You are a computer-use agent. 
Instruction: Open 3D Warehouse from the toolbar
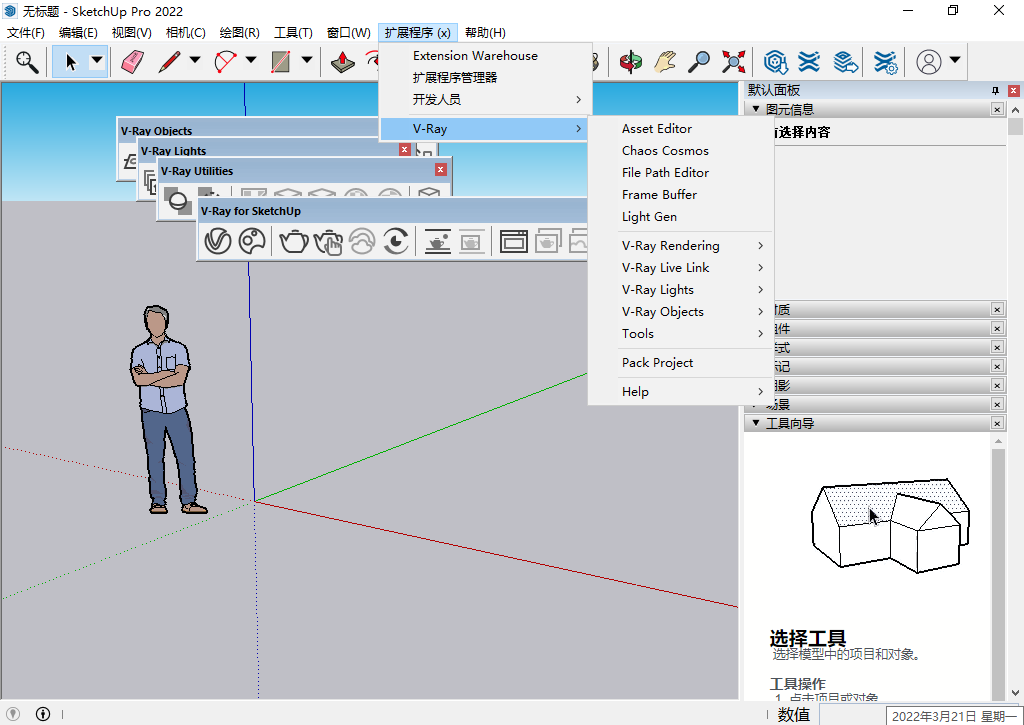[776, 62]
